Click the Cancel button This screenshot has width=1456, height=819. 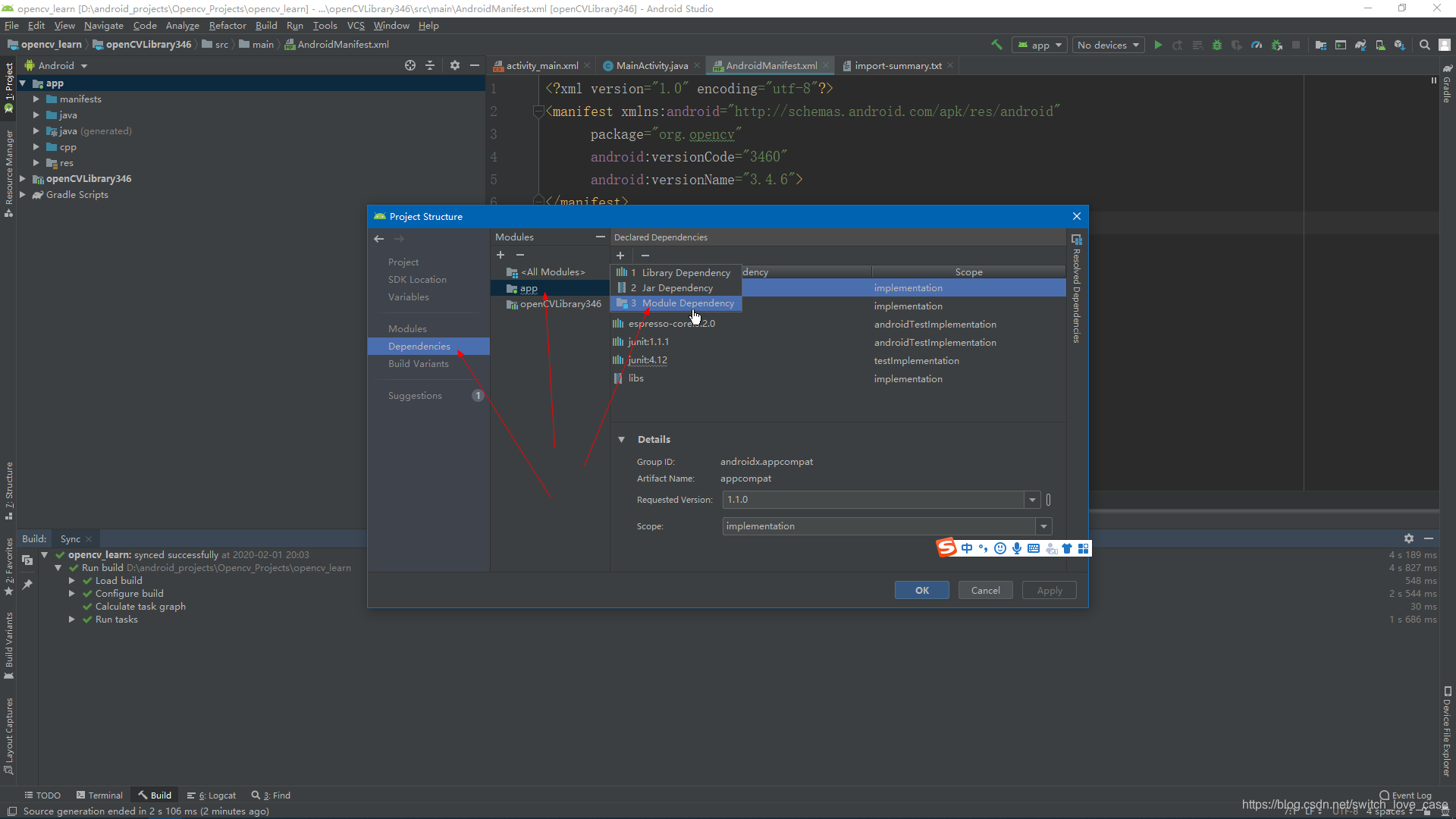pos(985,590)
